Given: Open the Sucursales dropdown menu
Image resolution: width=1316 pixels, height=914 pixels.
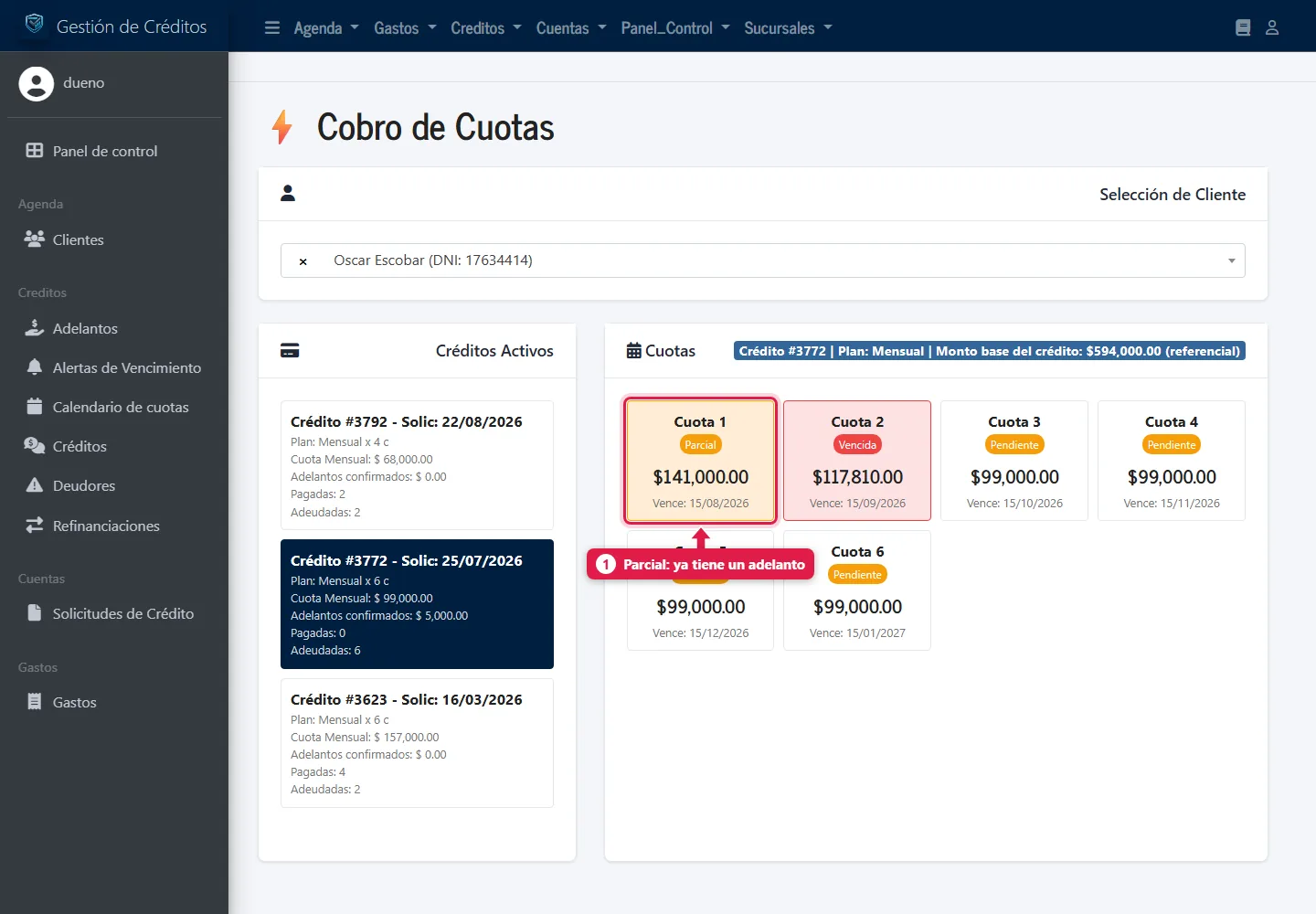Looking at the screenshot, I should (788, 27).
